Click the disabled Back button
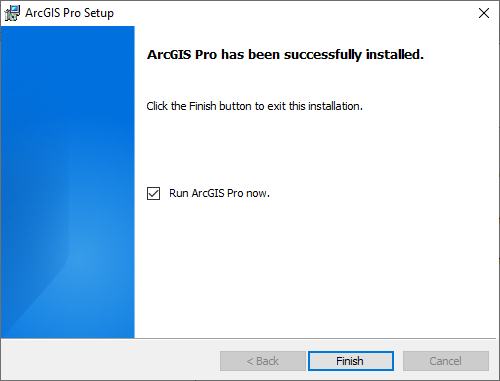Viewport: 500px width, 381px height. click(x=263, y=361)
